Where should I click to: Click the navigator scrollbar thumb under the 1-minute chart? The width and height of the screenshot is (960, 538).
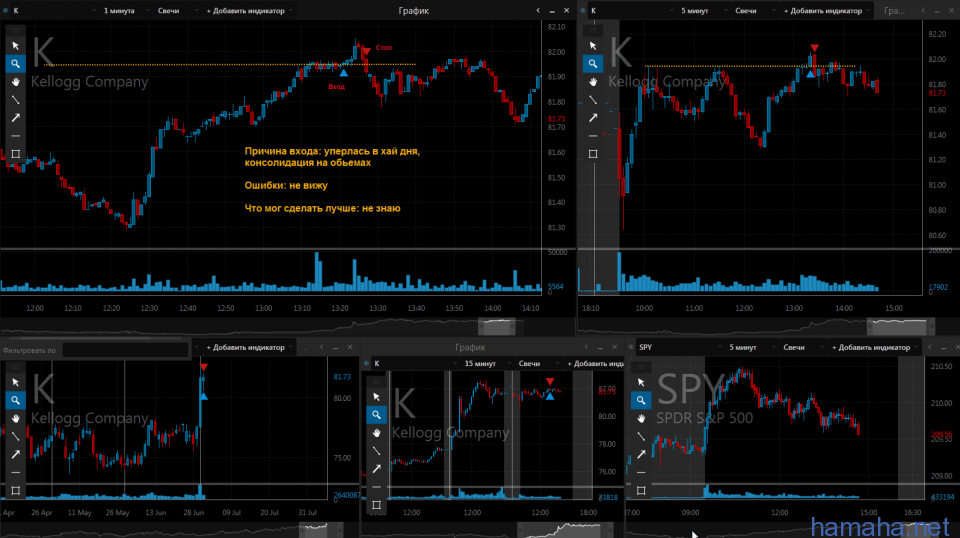(x=497, y=327)
